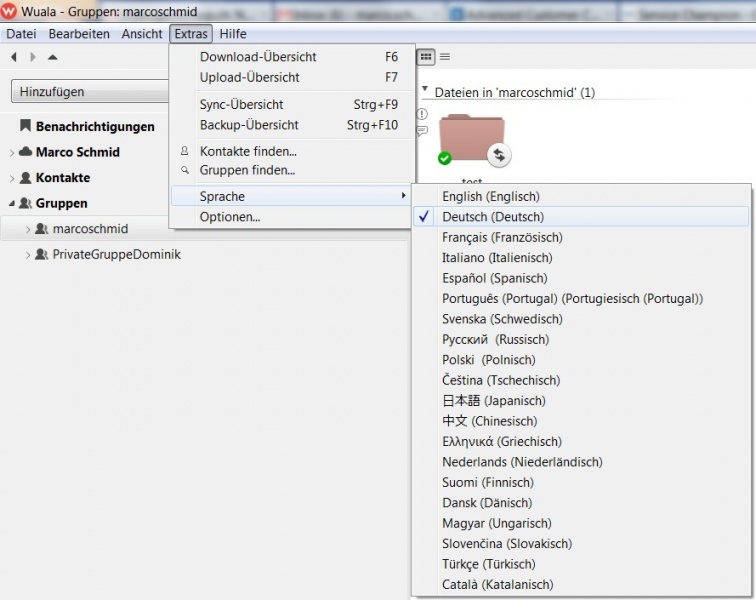This screenshot has width=756, height=600.
Task: Click the Benachrichtigungen bookmark icon
Action: 25,125
